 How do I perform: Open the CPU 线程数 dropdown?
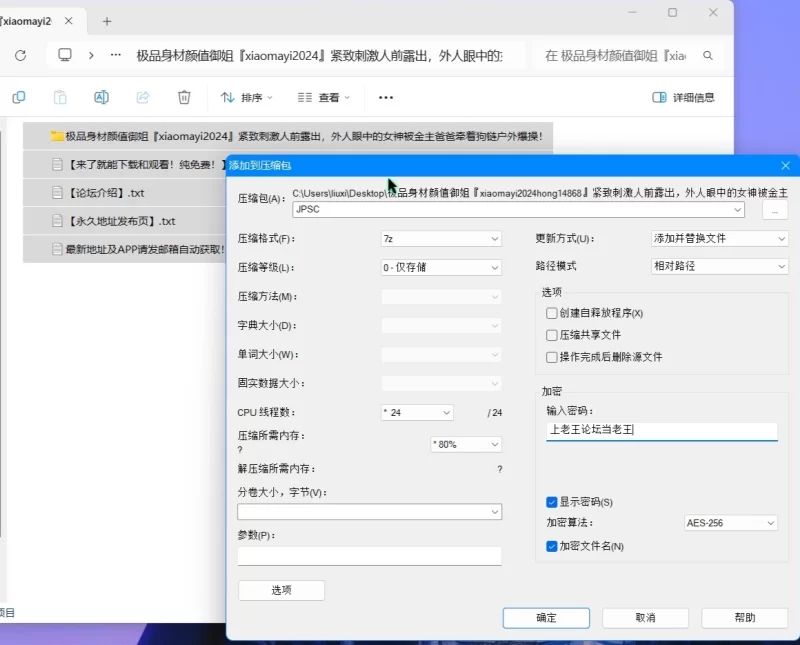tap(417, 412)
